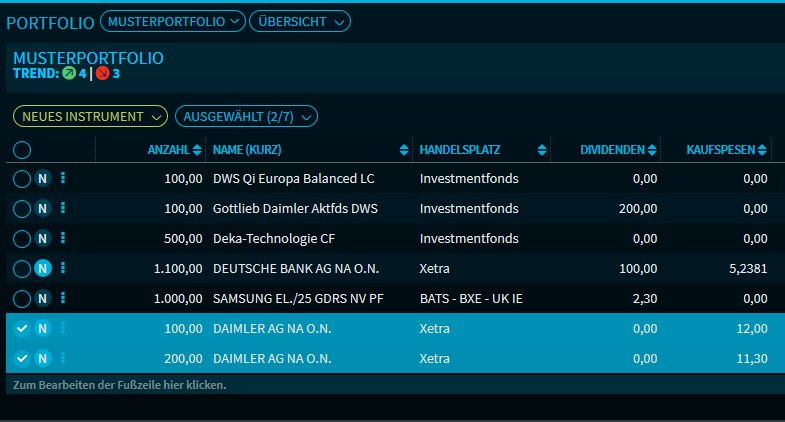Sort by Anzahl column arrows
785x422 pixels.
197,150
